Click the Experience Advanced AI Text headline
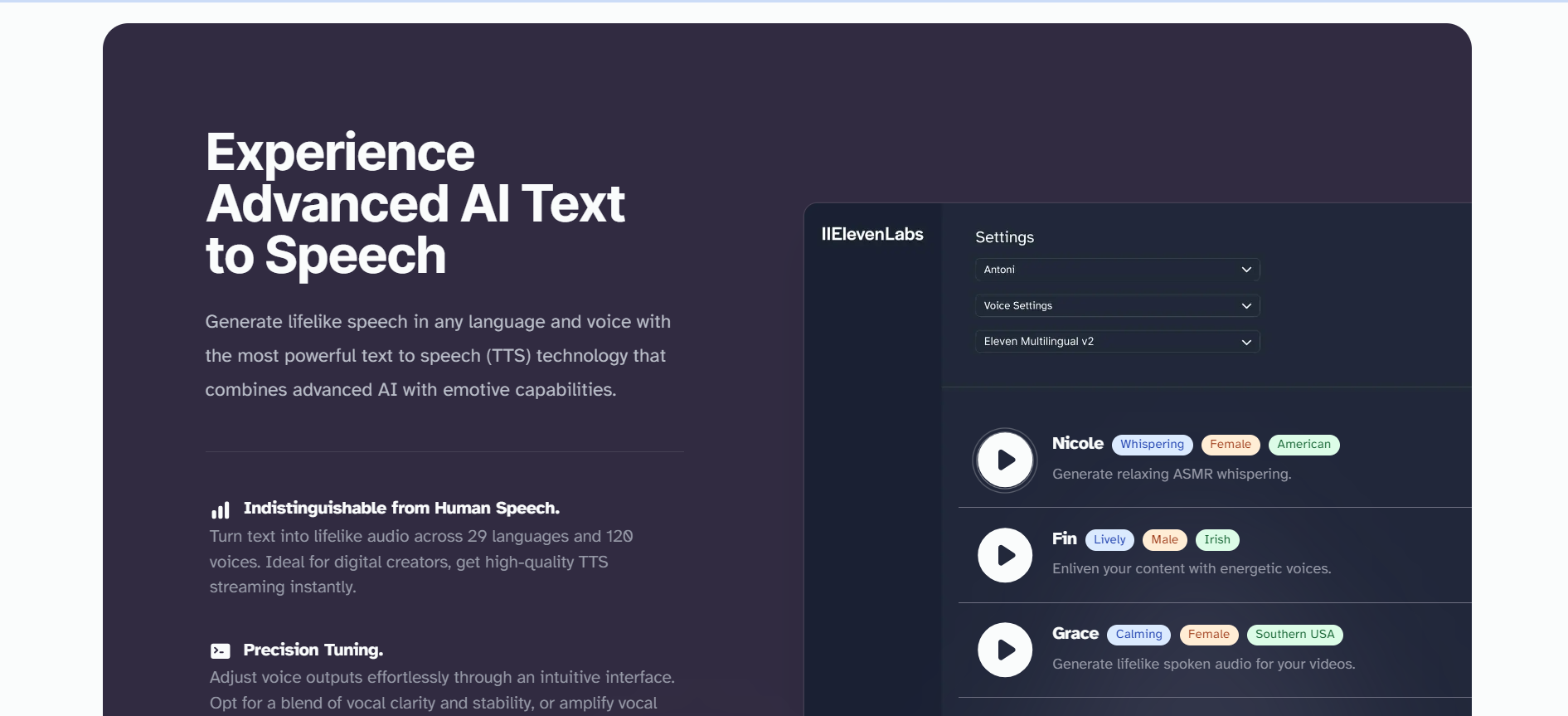The width and height of the screenshot is (1568, 716). click(x=415, y=203)
